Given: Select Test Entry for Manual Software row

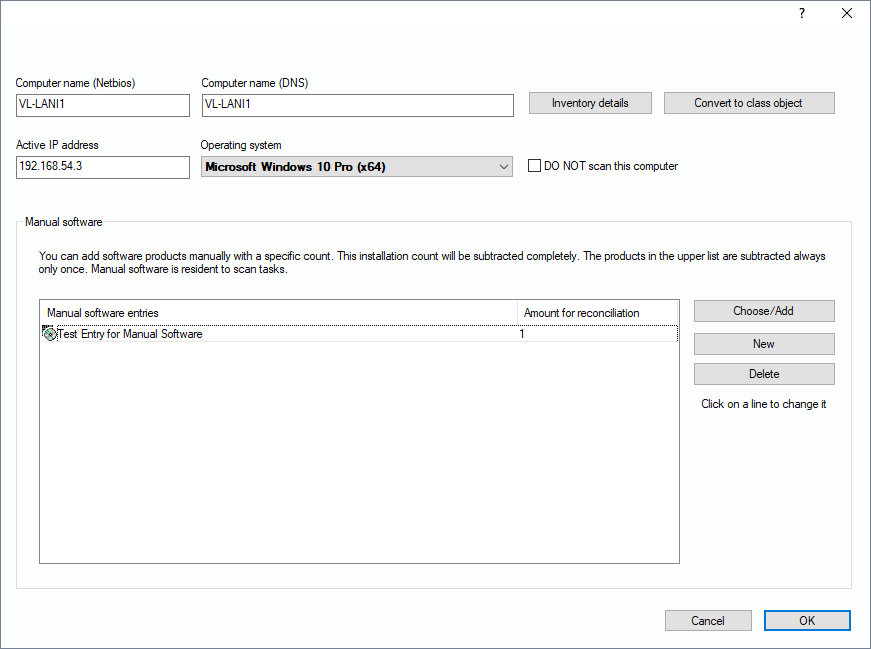Looking at the screenshot, I should [130, 334].
